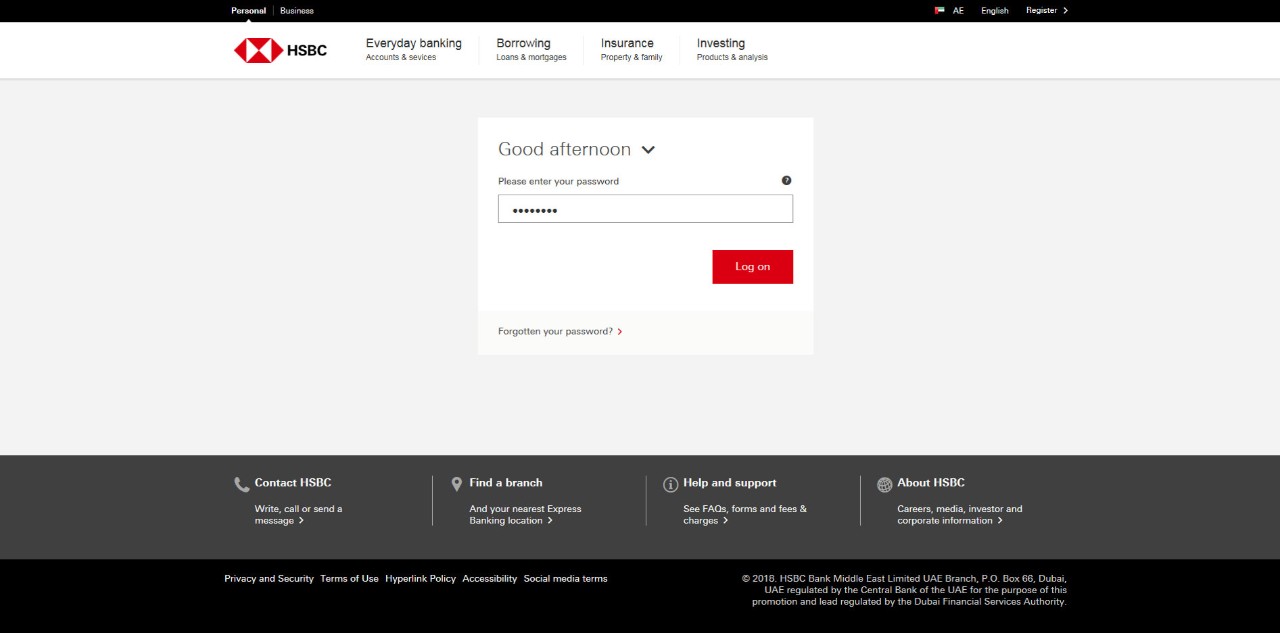Click the Please enter your password label
Screen dimensions: 1280x633
coord(558,182)
